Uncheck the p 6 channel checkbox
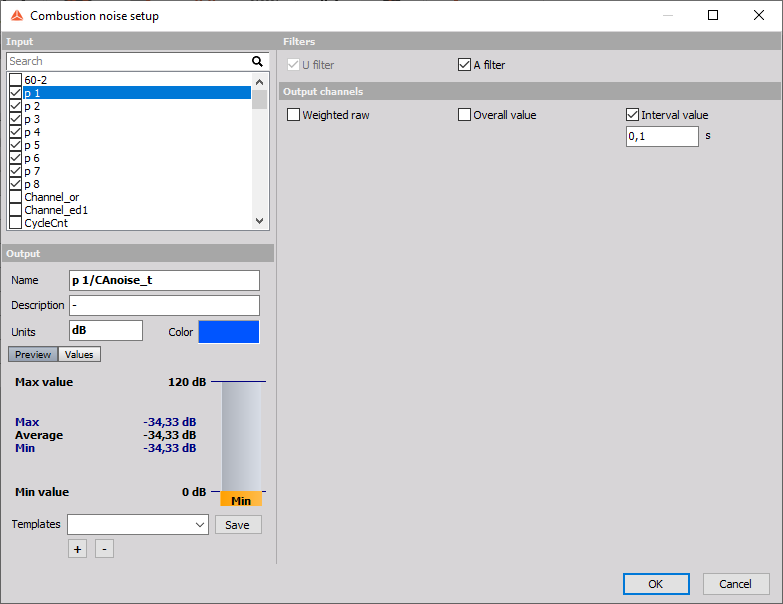This screenshot has height=604, width=783. (x=15, y=157)
